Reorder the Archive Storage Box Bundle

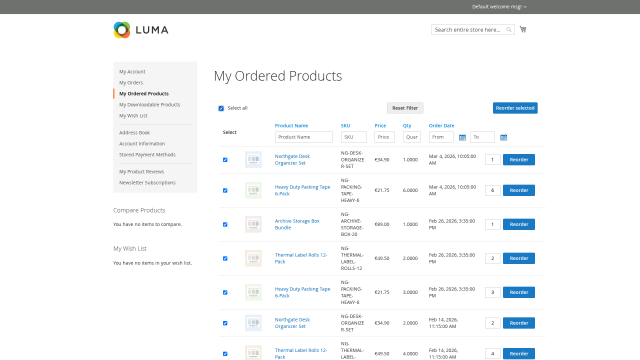(x=519, y=224)
